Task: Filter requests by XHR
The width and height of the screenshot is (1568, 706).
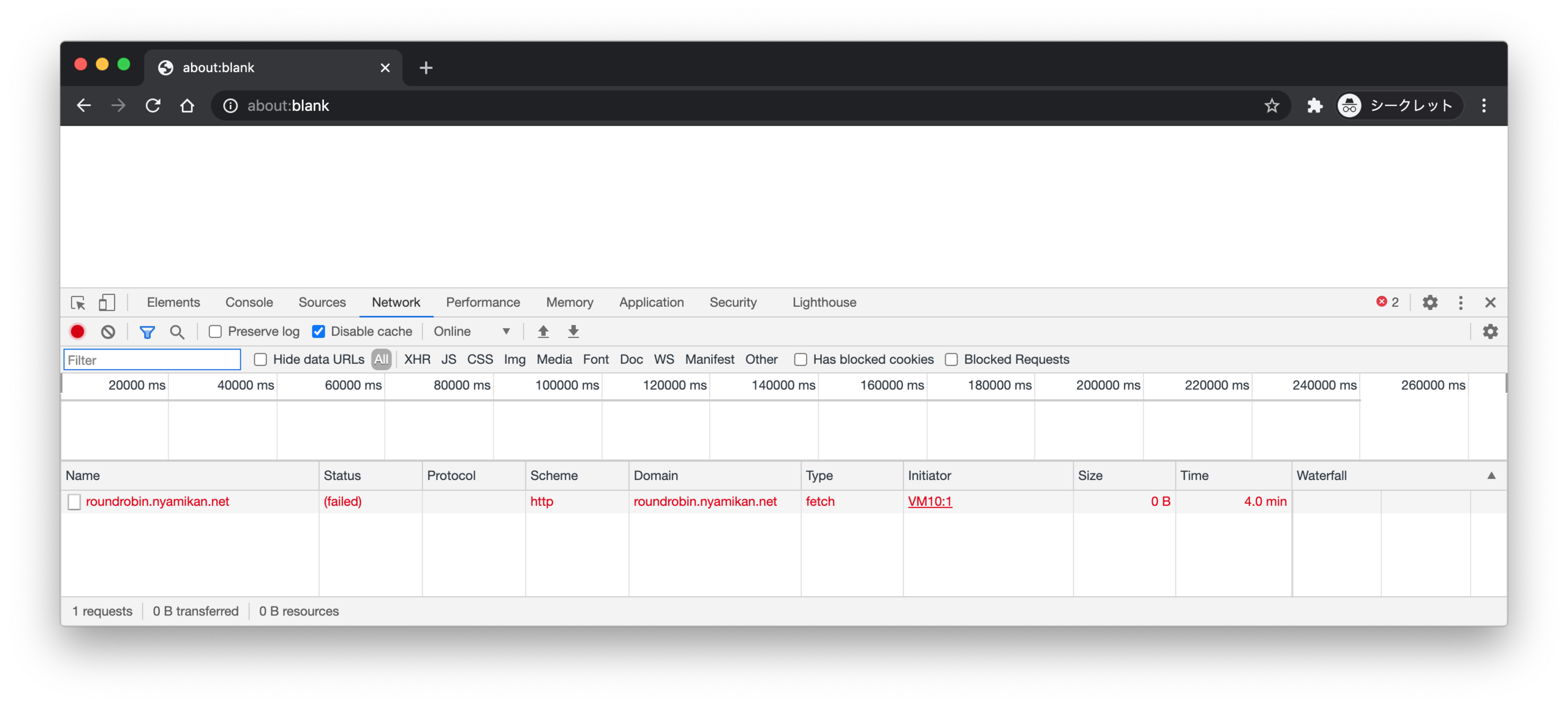Action: tap(417, 359)
